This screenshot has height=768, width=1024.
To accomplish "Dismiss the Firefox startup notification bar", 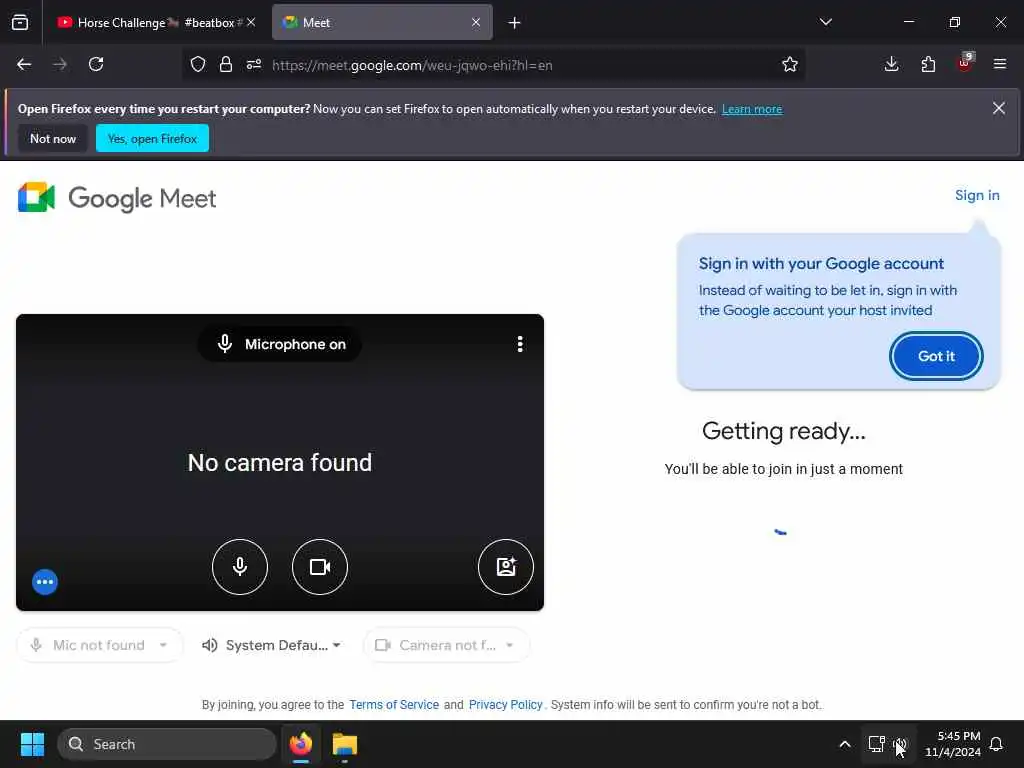I will point(999,108).
